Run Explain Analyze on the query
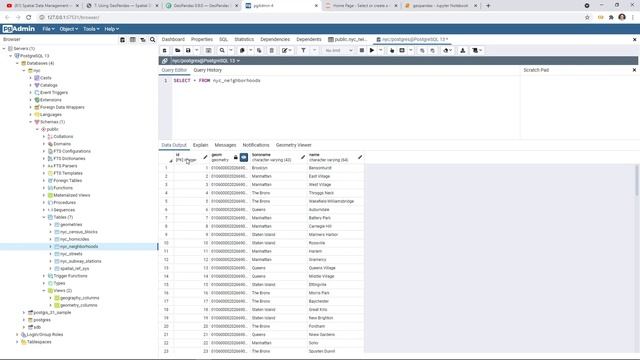Viewport: 640px width, 360px height. pyautogui.click(x=402, y=51)
